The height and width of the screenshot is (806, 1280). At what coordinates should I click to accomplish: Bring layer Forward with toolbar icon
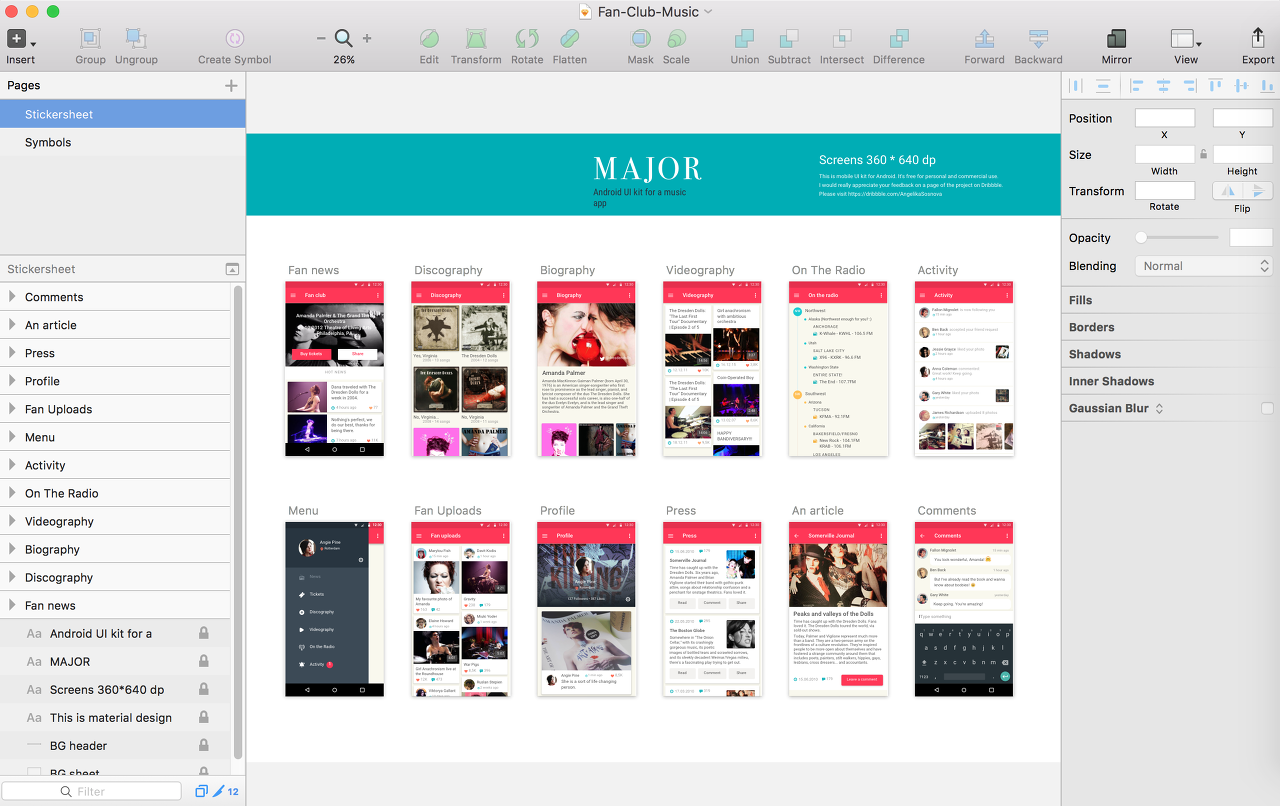pyautogui.click(x=984, y=39)
